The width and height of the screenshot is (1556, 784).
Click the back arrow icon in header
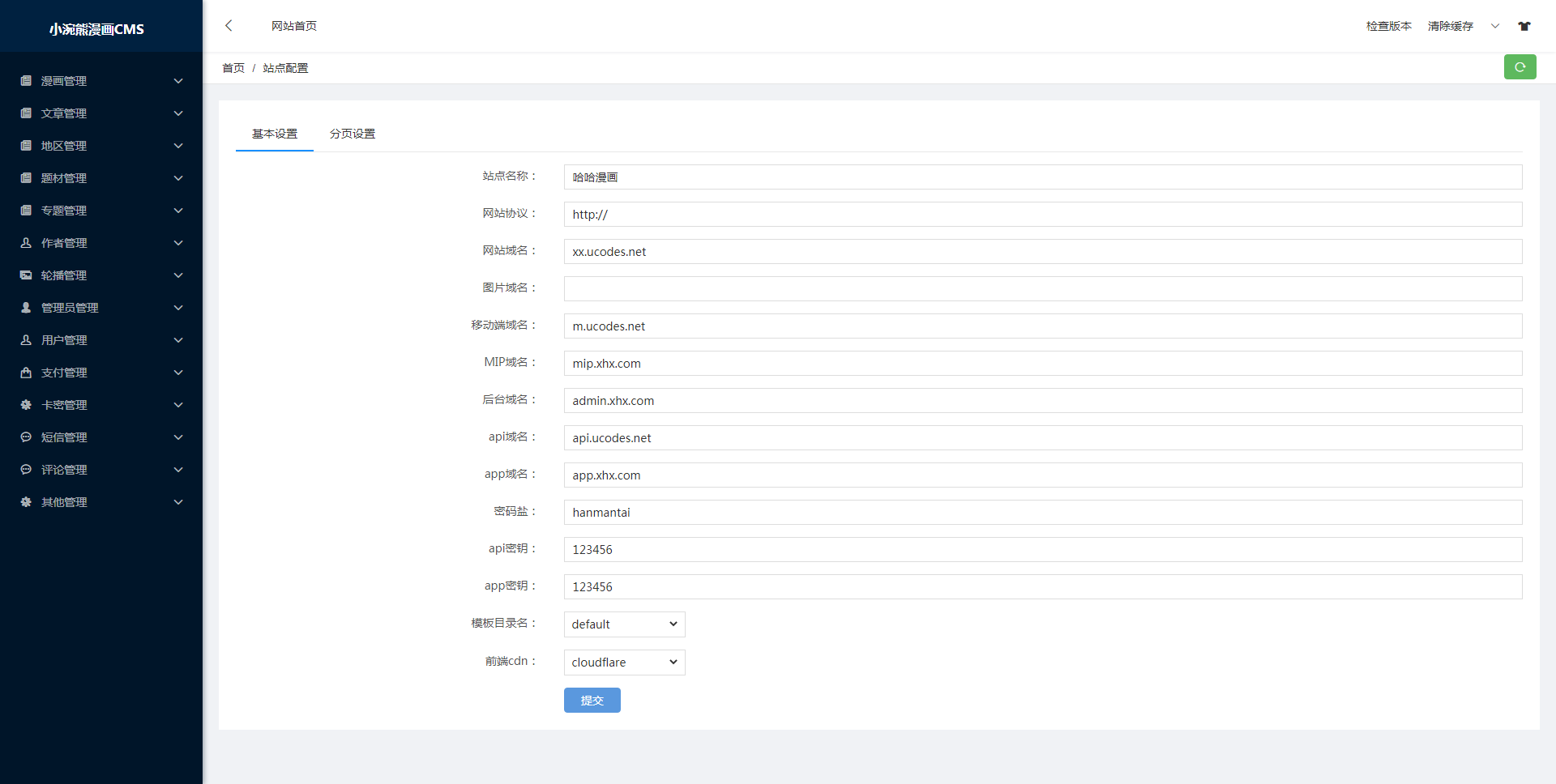pyautogui.click(x=229, y=26)
